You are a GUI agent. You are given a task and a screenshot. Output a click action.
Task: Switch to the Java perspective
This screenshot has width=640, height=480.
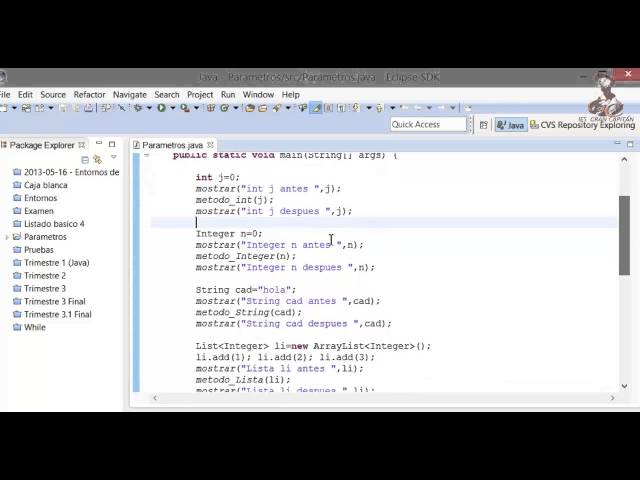[x=511, y=125]
